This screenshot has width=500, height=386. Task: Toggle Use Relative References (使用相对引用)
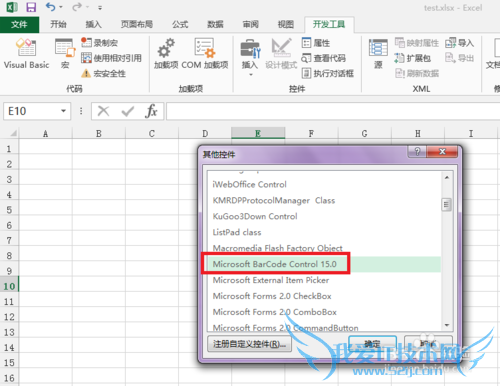[x=111, y=58]
